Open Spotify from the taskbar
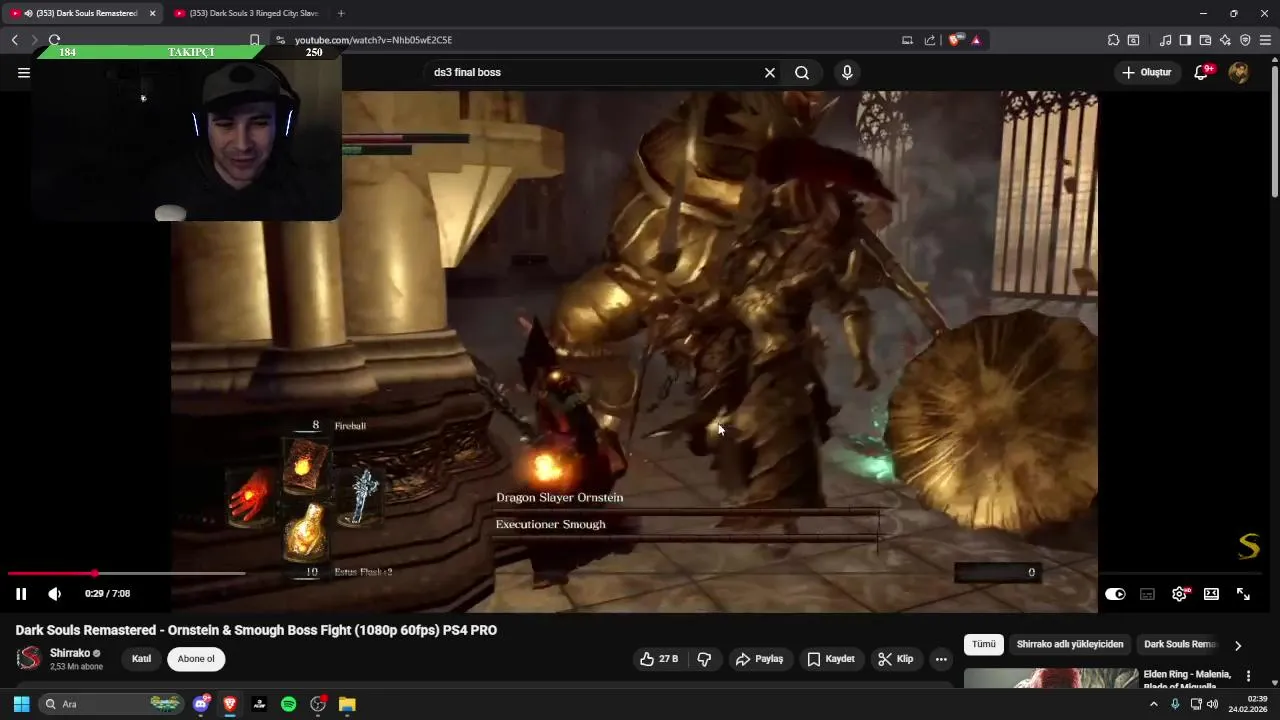This screenshot has height=720, width=1280. [288, 704]
